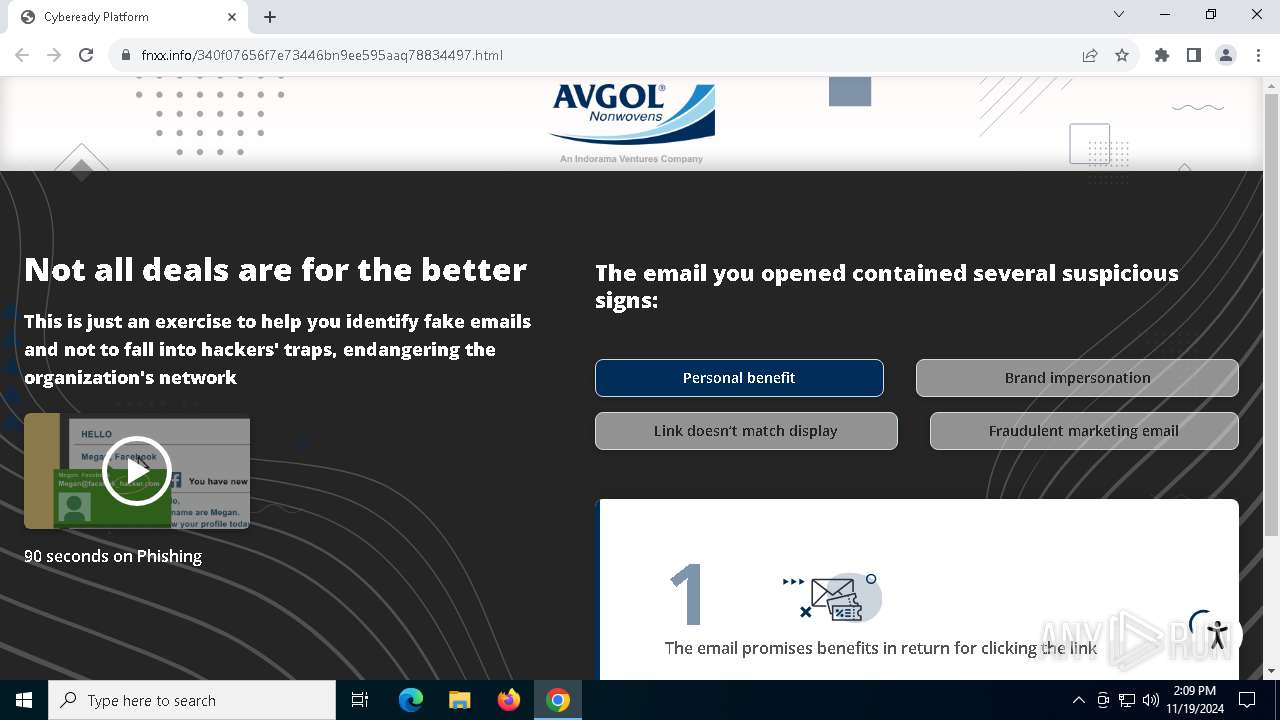Screen dimensions: 1280x720
Task: Open the network status tray icon
Action: pos(1127,700)
